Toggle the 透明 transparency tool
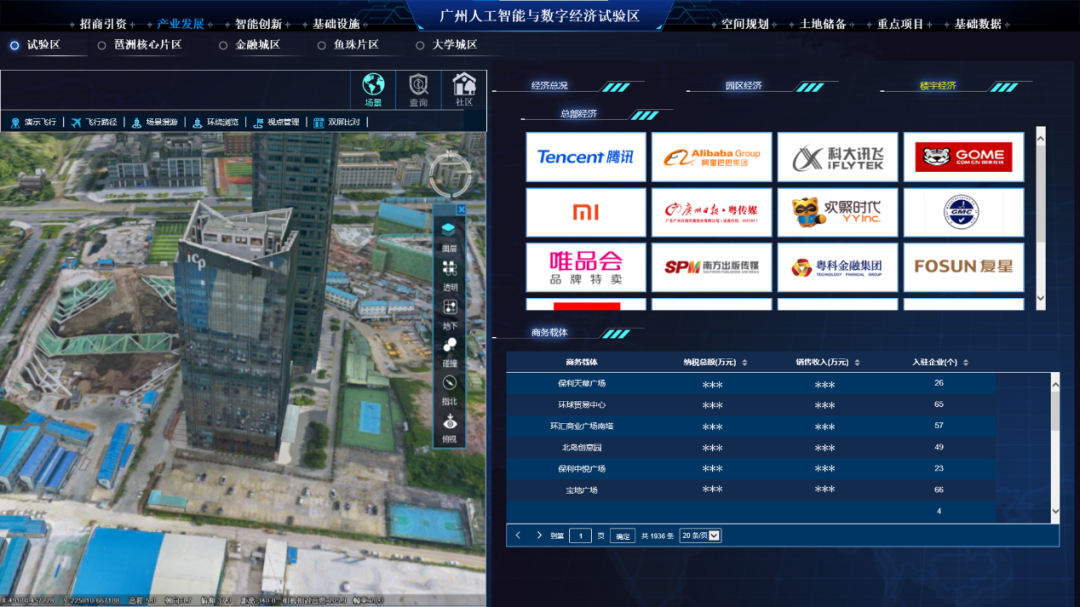The width and height of the screenshot is (1080, 607). (x=449, y=275)
